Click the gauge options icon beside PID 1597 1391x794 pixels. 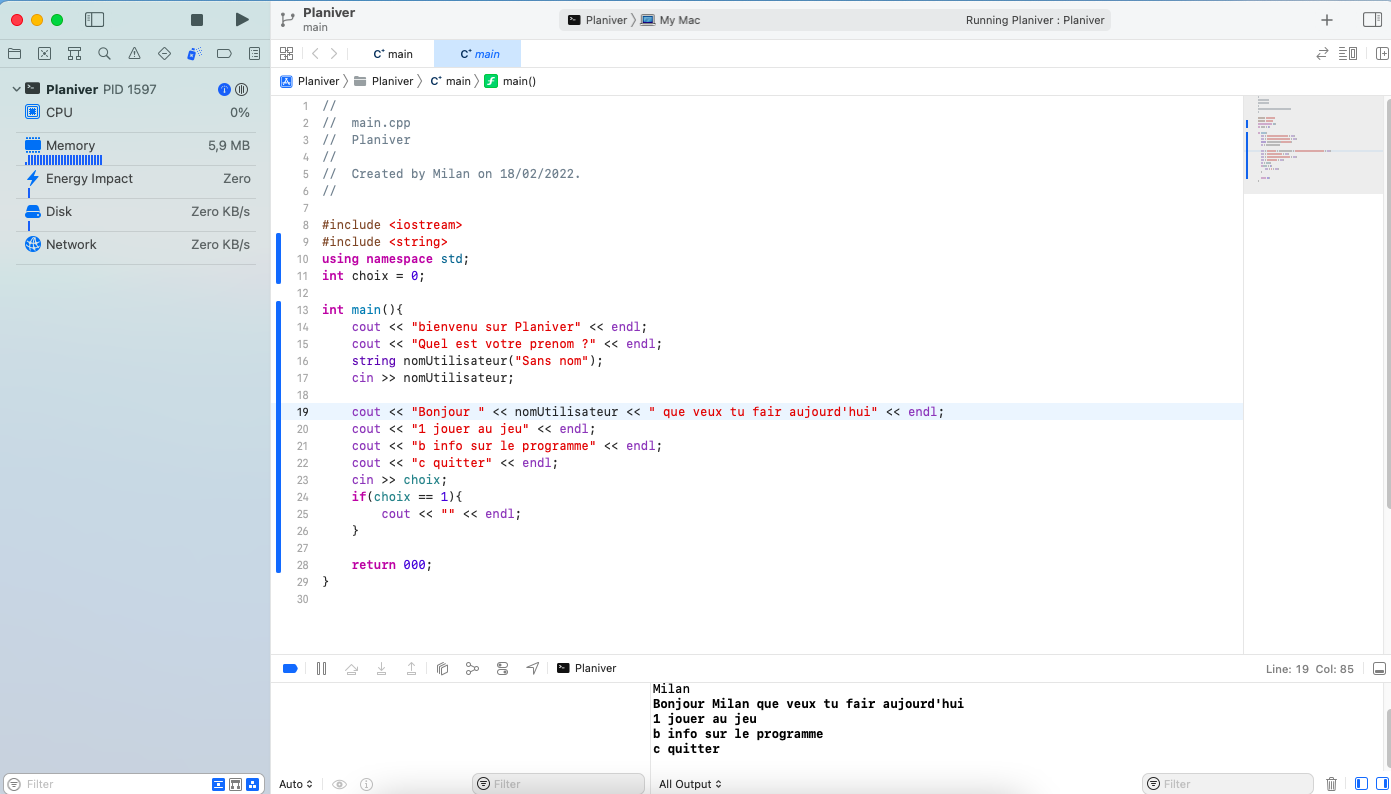tap(241, 89)
